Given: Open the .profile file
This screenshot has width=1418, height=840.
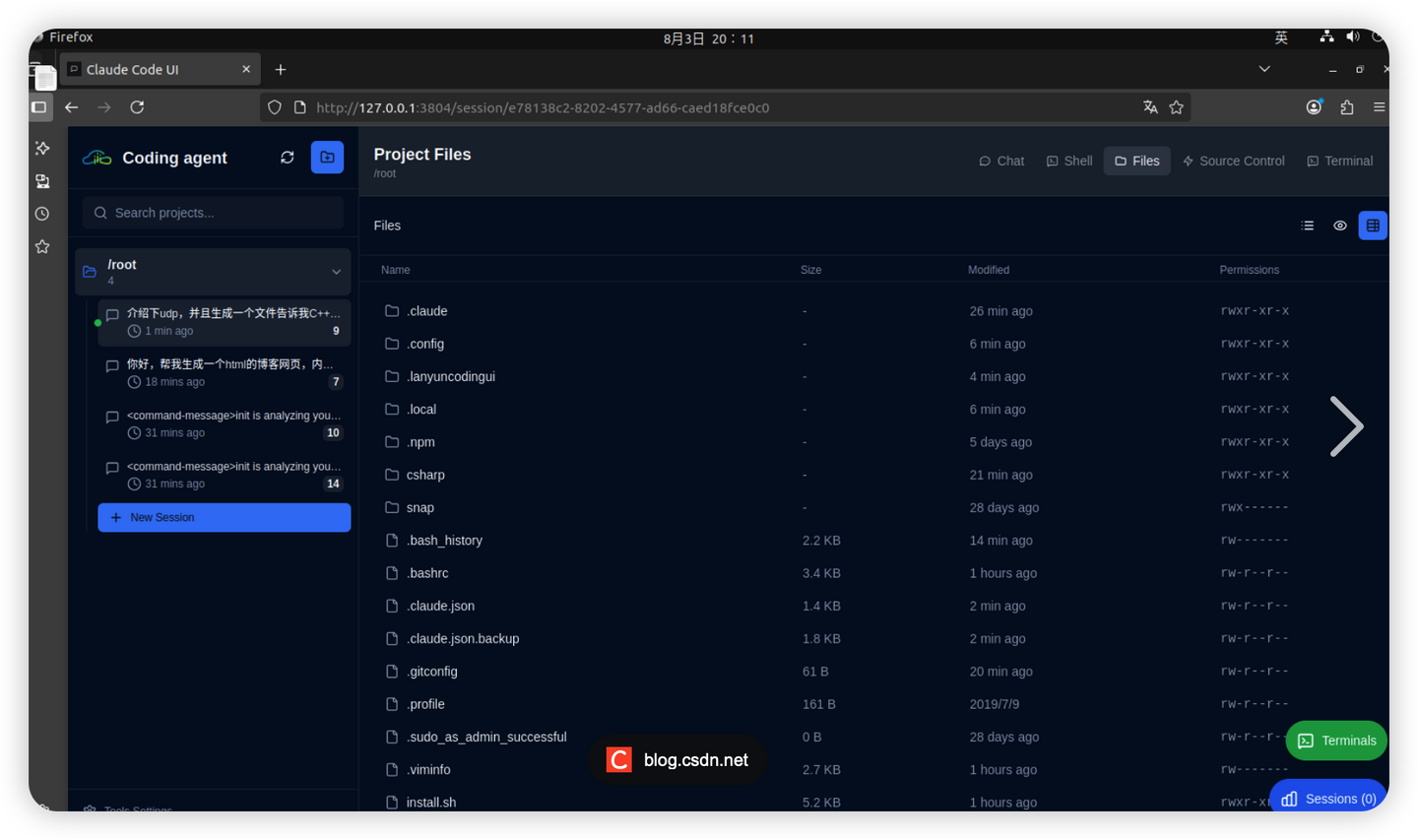Looking at the screenshot, I should coord(424,704).
